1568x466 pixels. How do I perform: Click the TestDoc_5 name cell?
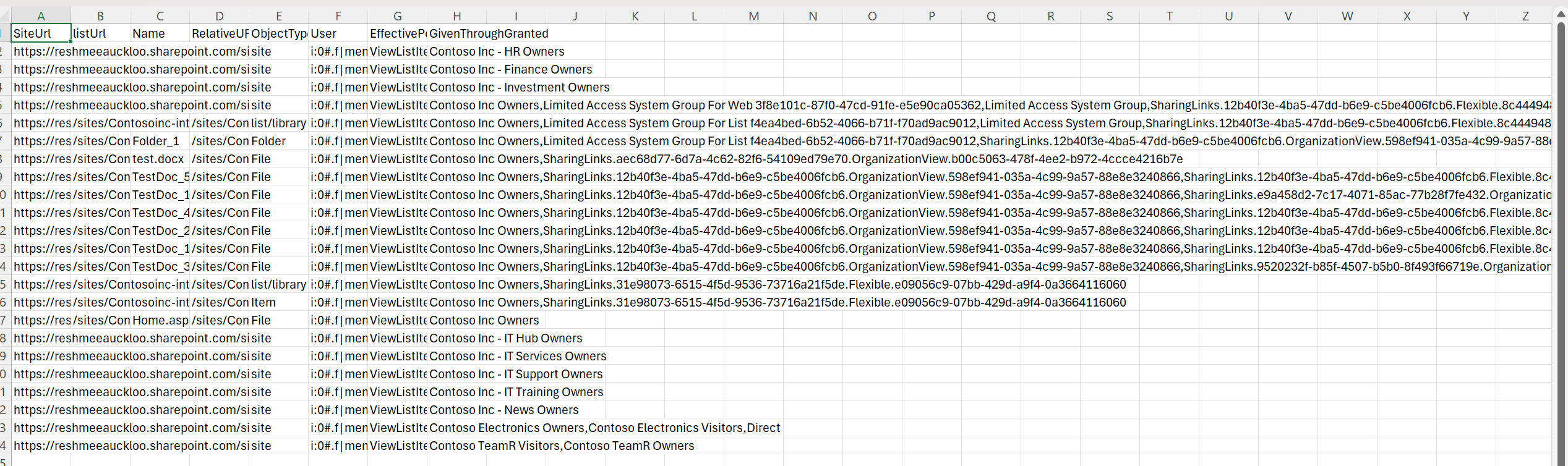coord(160,177)
